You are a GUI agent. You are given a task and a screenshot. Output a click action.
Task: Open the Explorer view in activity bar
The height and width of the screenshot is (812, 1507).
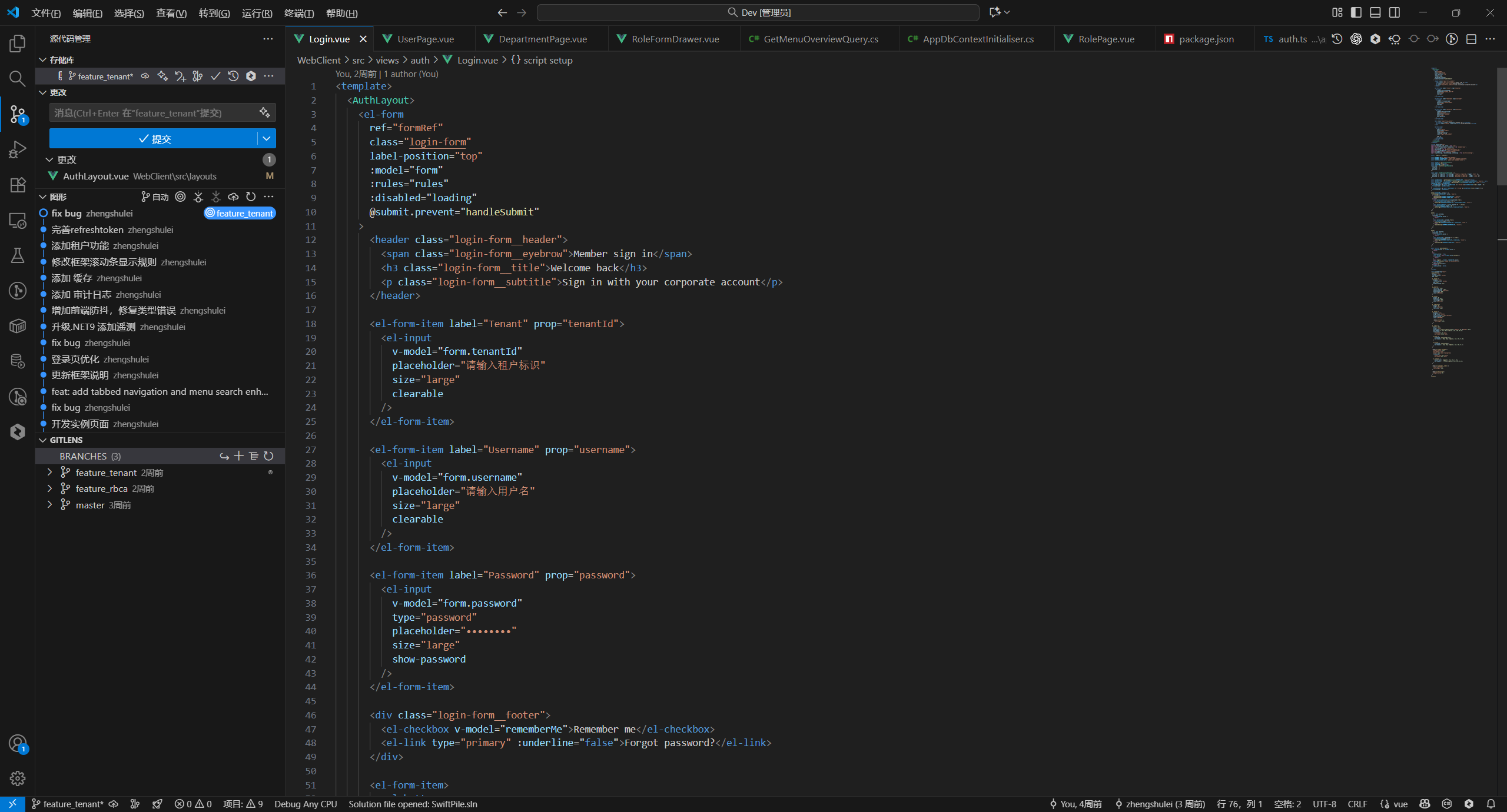click(x=18, y=44)
